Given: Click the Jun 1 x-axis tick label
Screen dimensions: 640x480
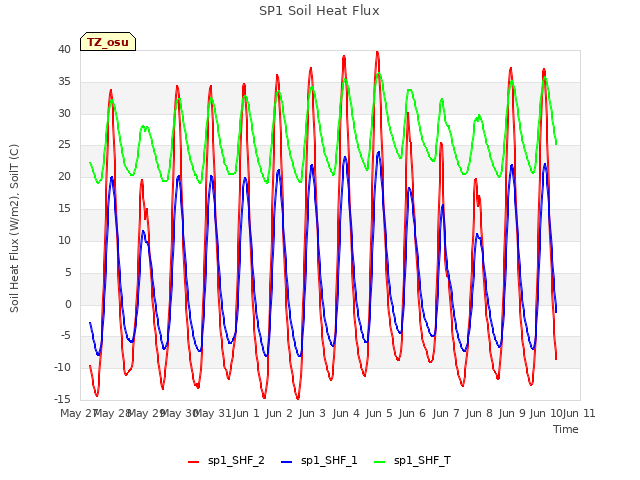Looking at the screenshot, I should pos(246,413).
